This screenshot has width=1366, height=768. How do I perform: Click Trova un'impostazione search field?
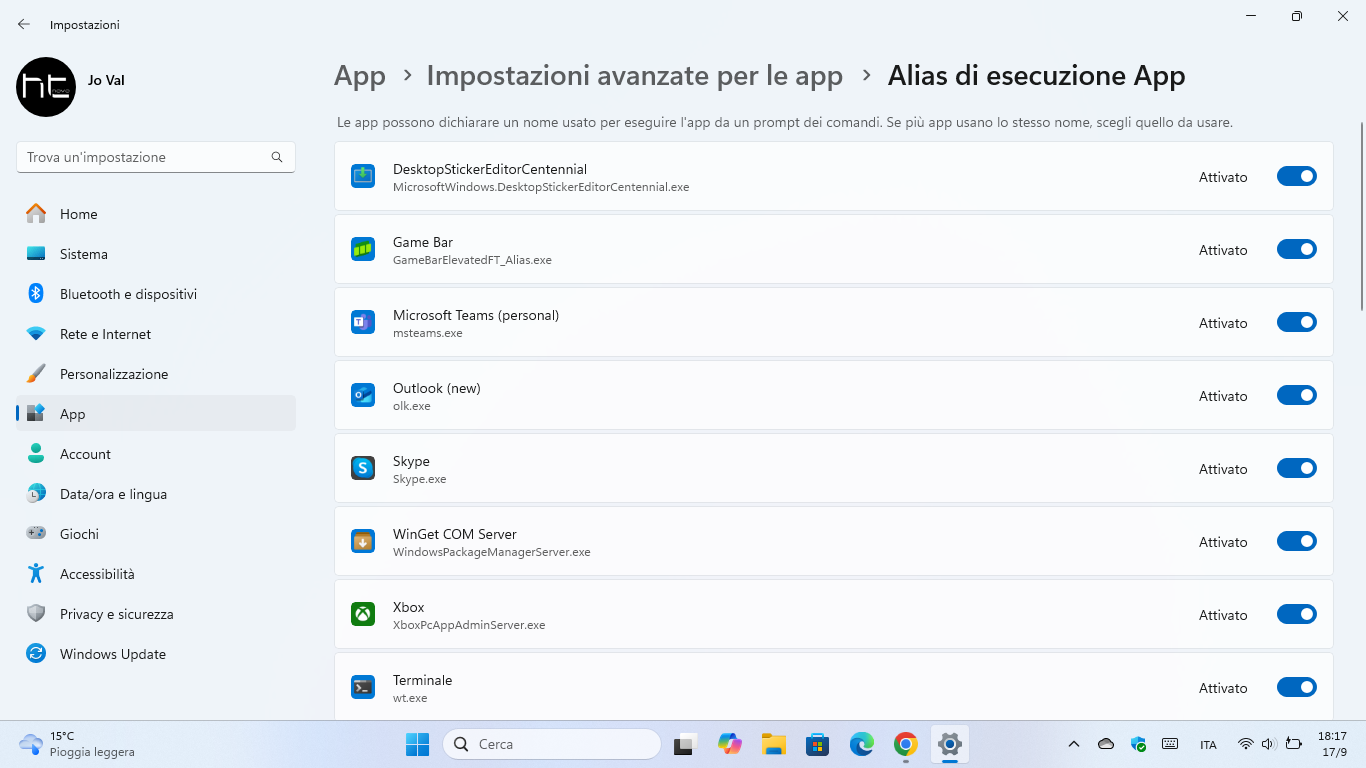click(x=156, y=157)
